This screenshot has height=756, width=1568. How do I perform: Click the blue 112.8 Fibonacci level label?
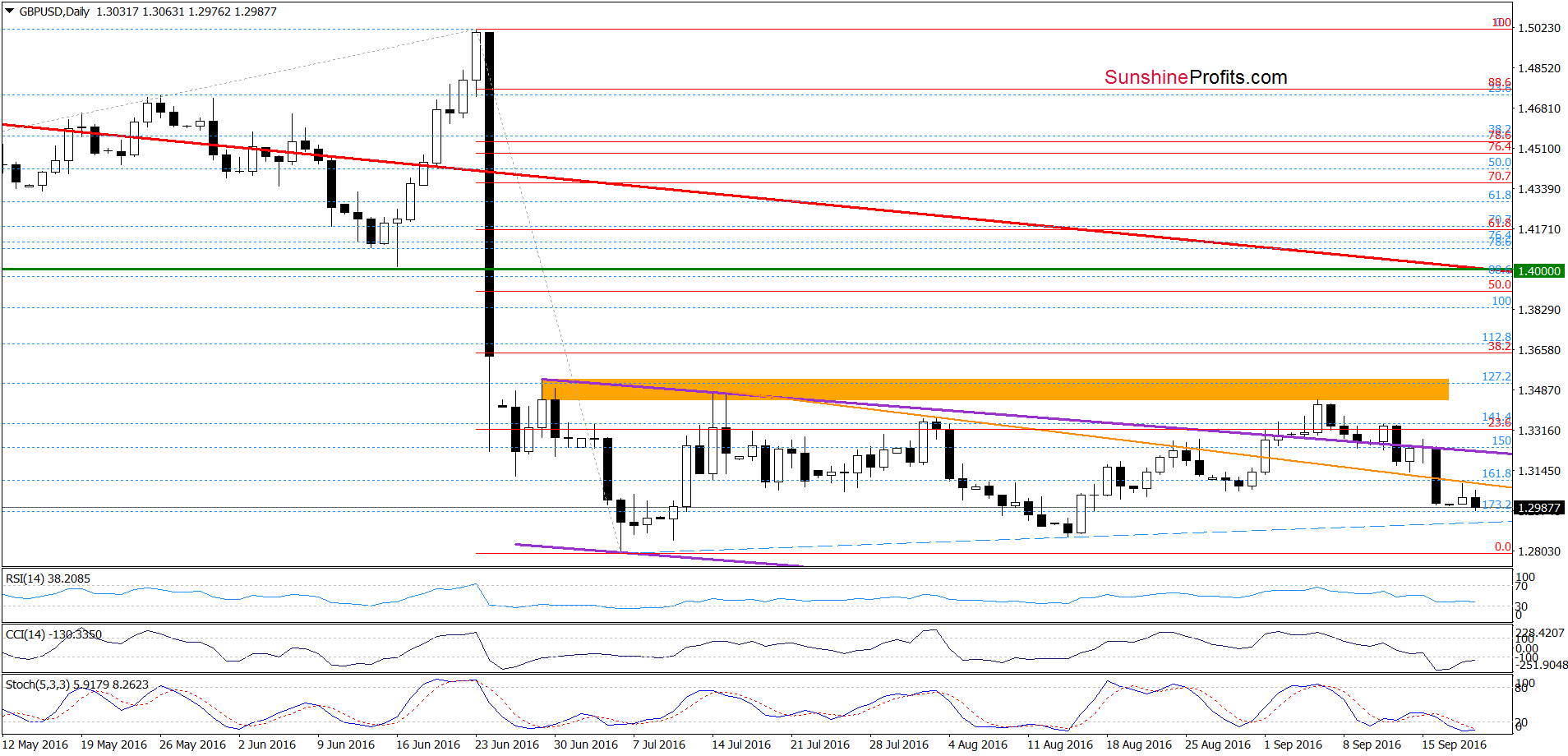click(1497, 337)
